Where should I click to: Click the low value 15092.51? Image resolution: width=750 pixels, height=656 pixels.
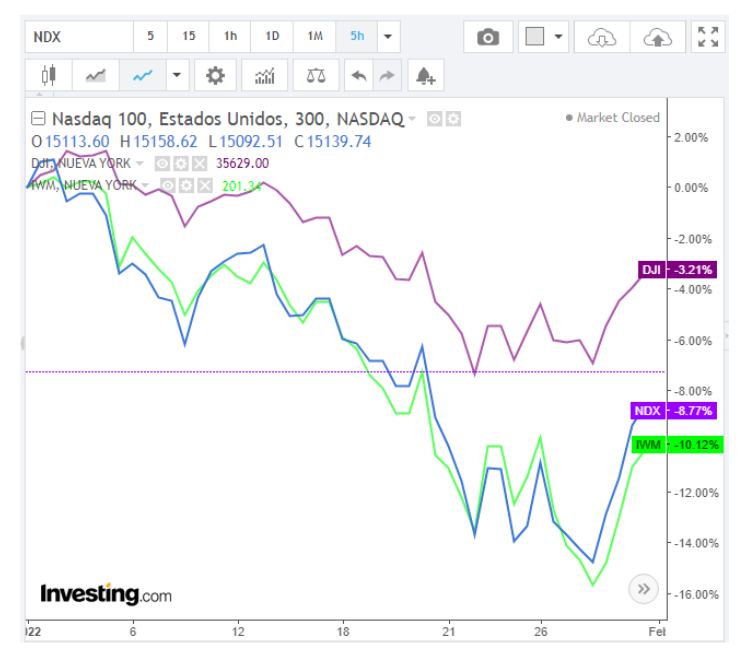point(251,142)
